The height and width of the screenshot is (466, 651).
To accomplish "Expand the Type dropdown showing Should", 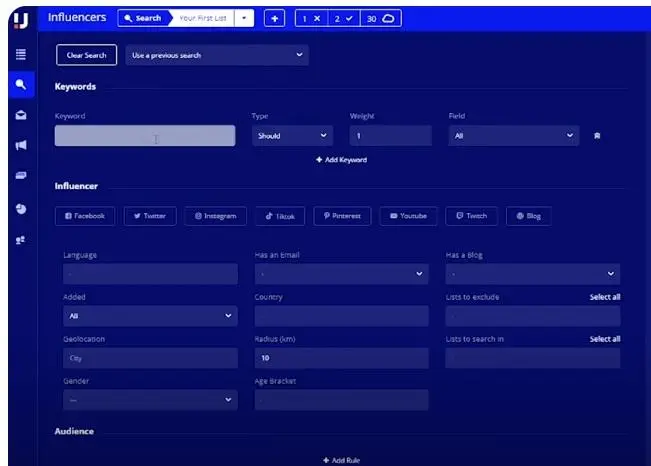I will point(292,136).
